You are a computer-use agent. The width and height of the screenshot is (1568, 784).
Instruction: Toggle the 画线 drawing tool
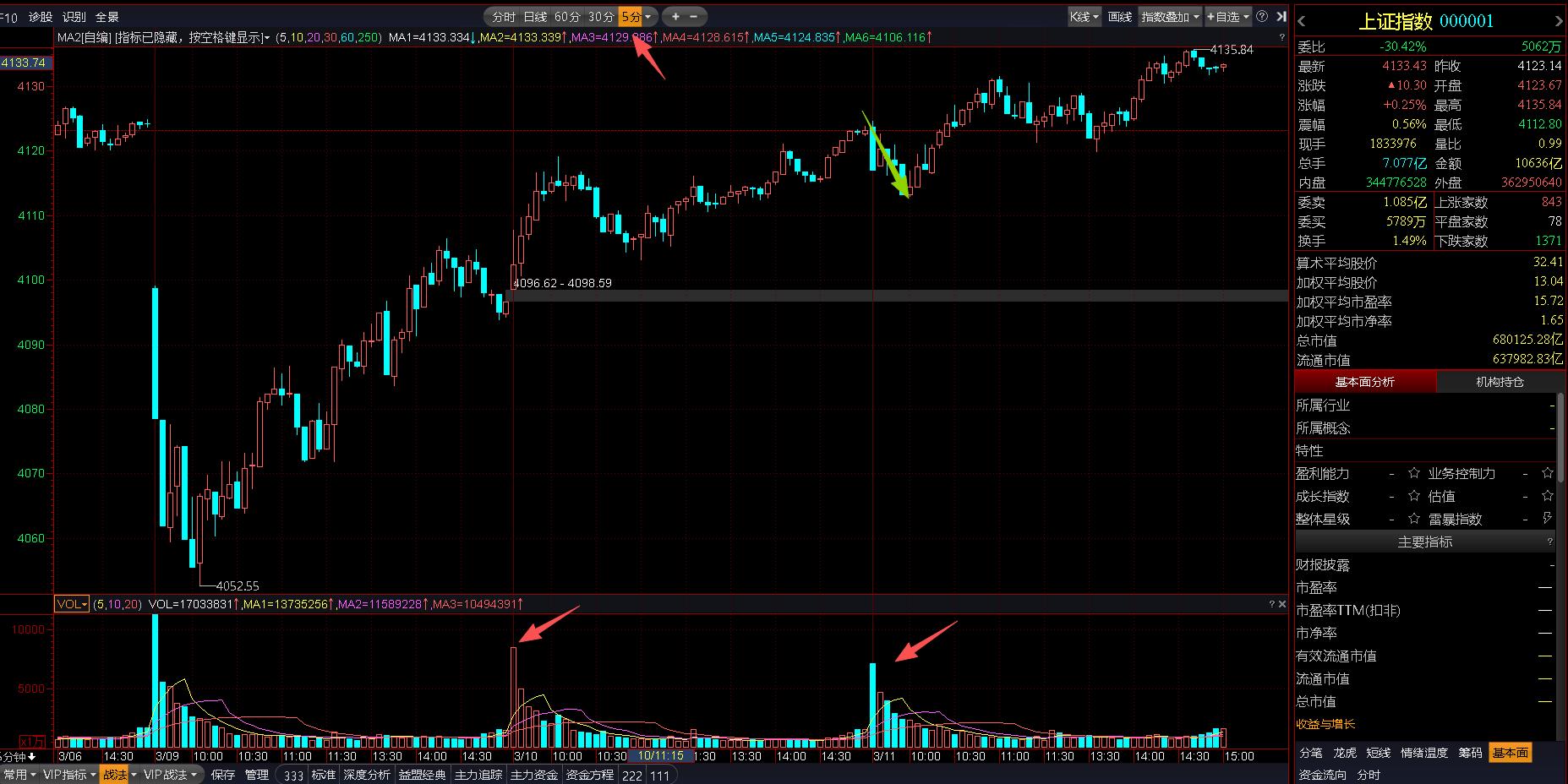(x=1119, y=17)
